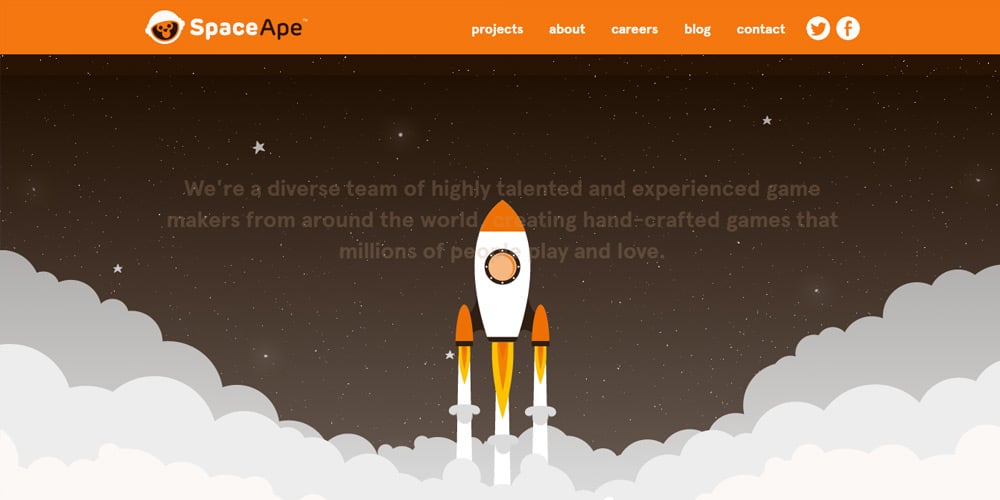Click the large star above the tagline's left side
The width and height of the screenshot is (1000, 500).
258,147
